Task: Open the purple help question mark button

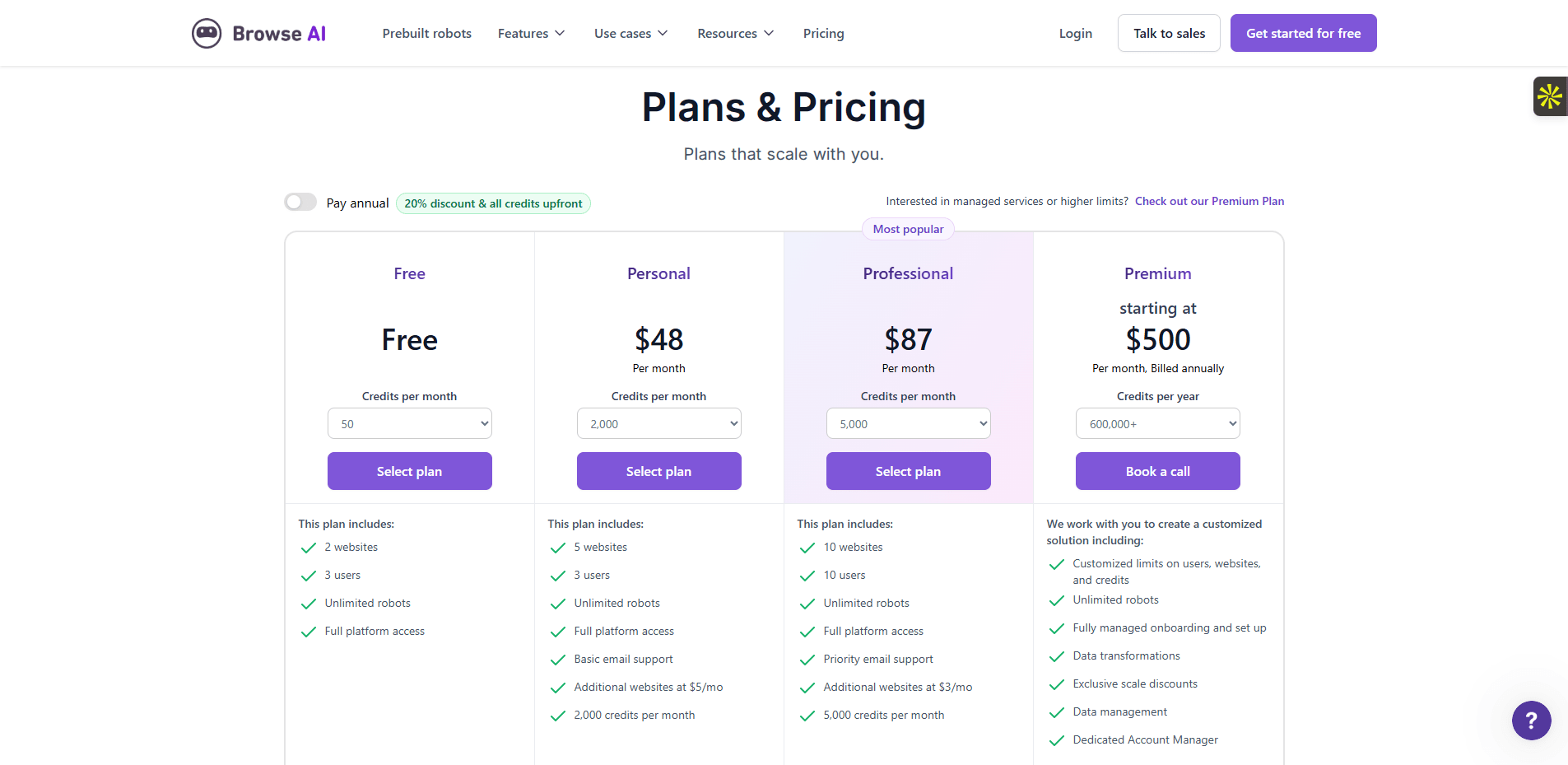Action: click(1531, 721)
